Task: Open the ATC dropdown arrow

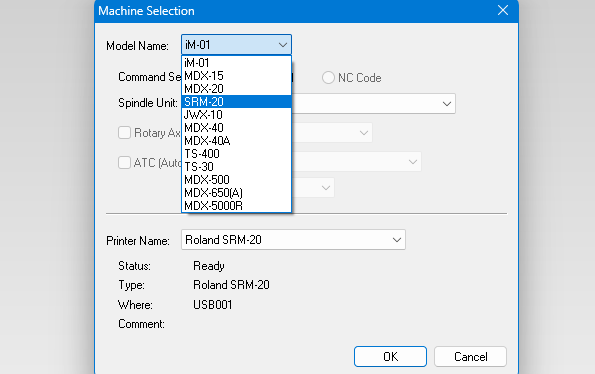Action: (x=412, y=162)
